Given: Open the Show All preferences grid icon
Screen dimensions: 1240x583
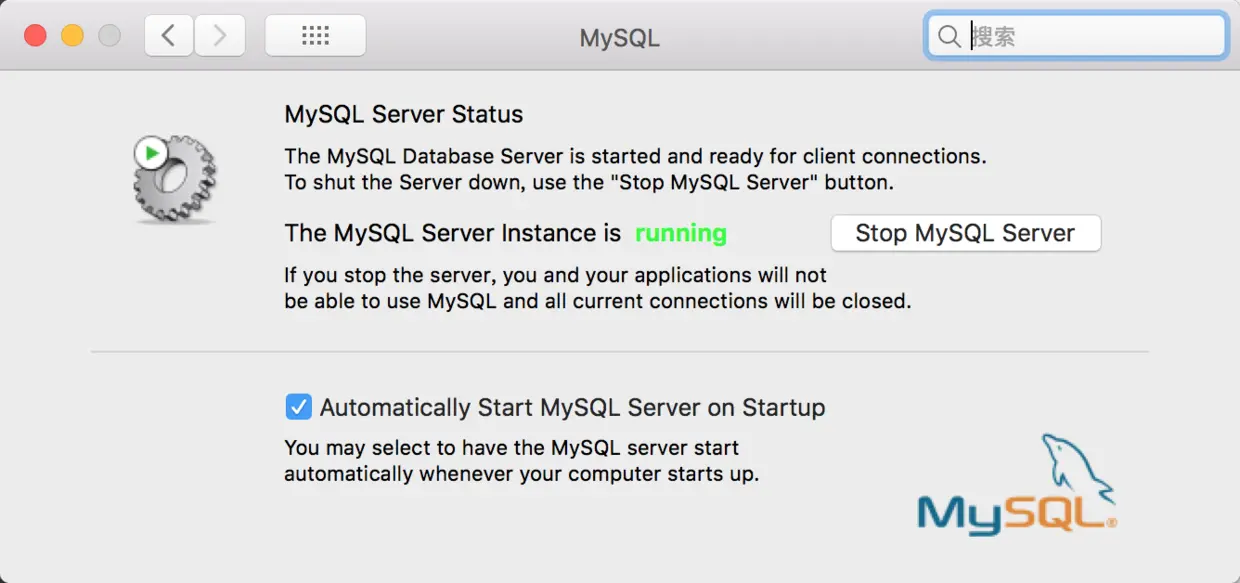Looking at the screenshot, I should (315, 35).
